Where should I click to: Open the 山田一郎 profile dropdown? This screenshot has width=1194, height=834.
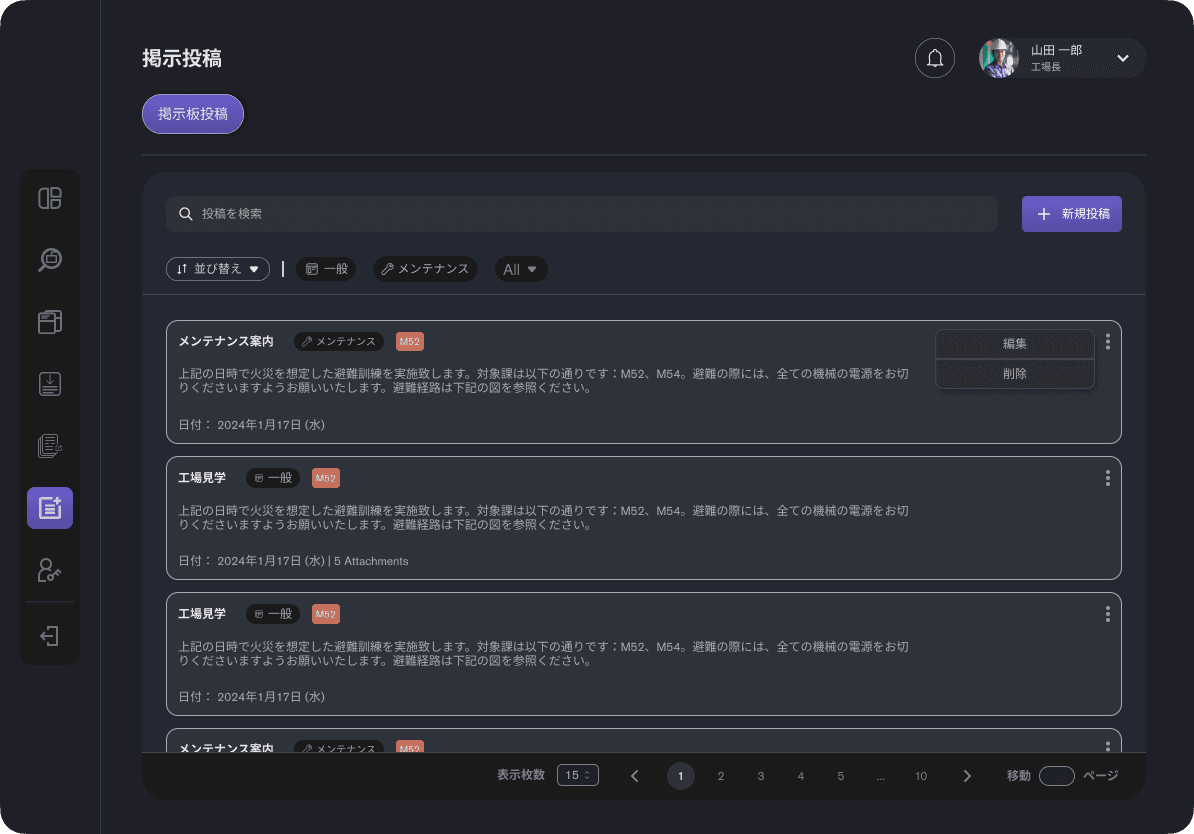point(1062,58)
